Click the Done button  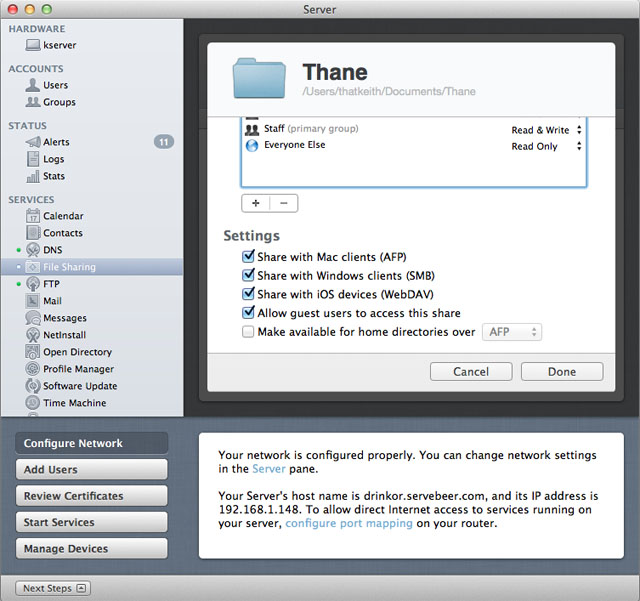point(562,372)
